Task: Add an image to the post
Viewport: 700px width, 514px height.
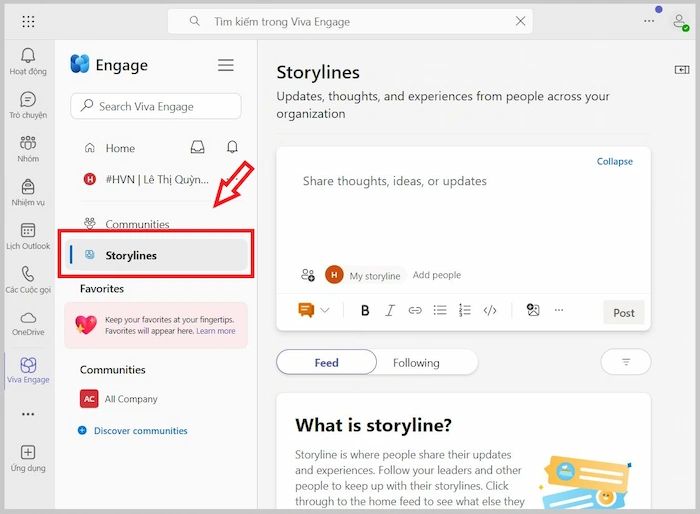Action: [x=533, y=309]
